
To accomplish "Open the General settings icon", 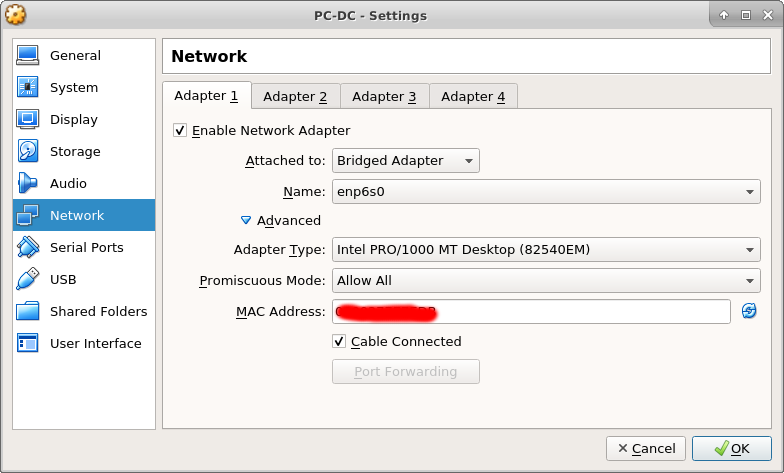I will (x=28, y=55).
